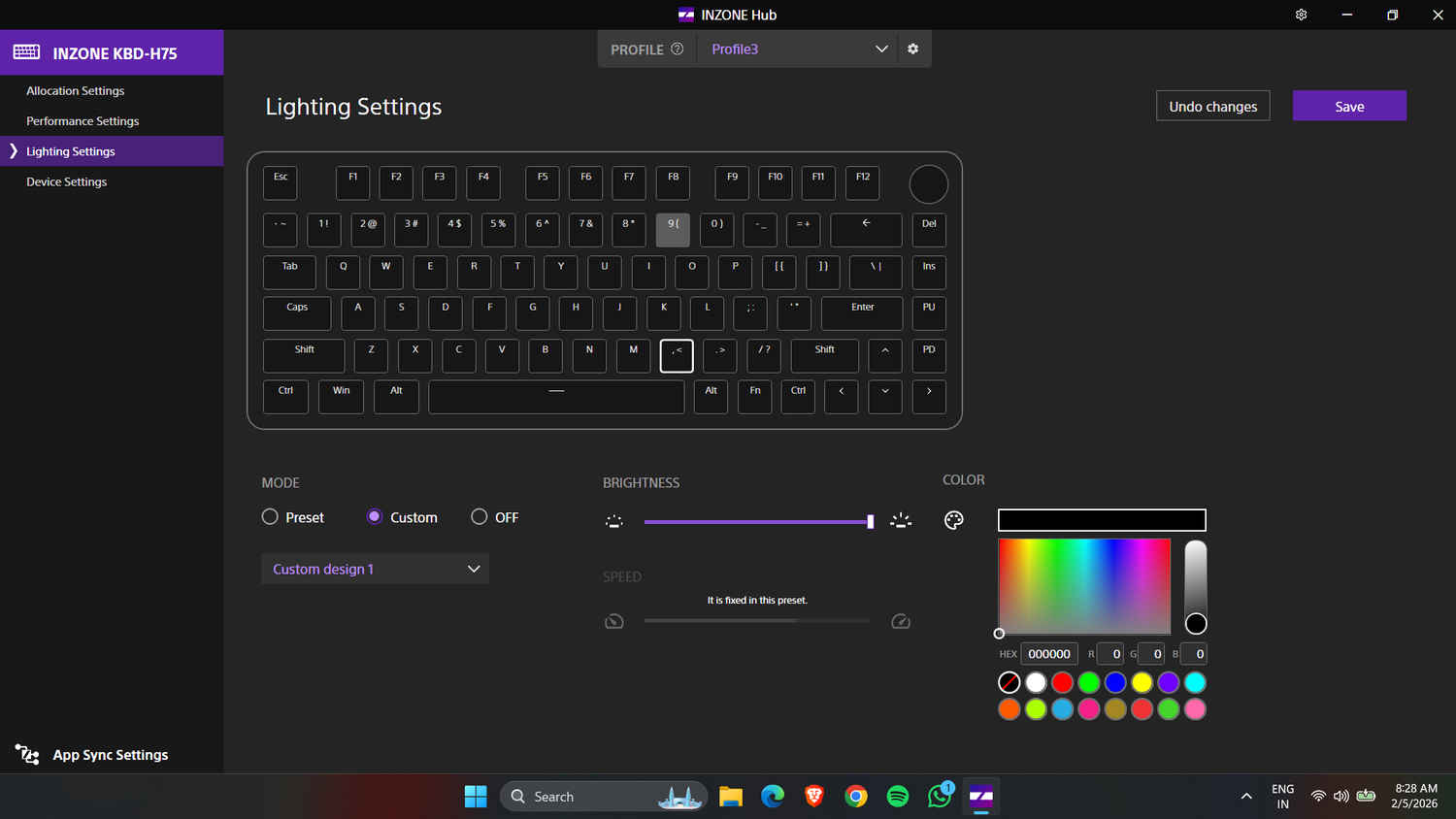Click the profile settings gear icon
The height and width of the screenshot is (819, 1456).
pyautogui.click(x=912, y=49)
